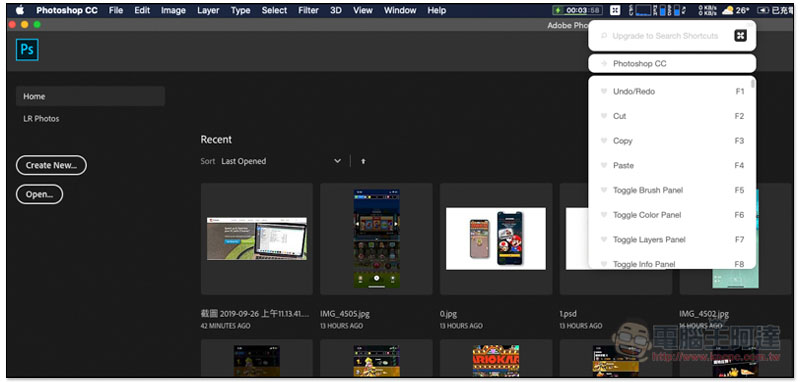800x382 pixels.
Task: Open the IMG_4505.jpg recent thumbnail
Action: pyautogui.click(x=377, y=239)
